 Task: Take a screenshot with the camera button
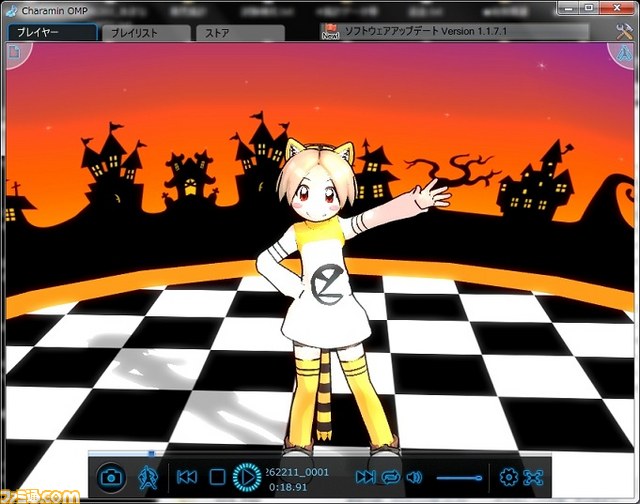click(x=111, y=477)
